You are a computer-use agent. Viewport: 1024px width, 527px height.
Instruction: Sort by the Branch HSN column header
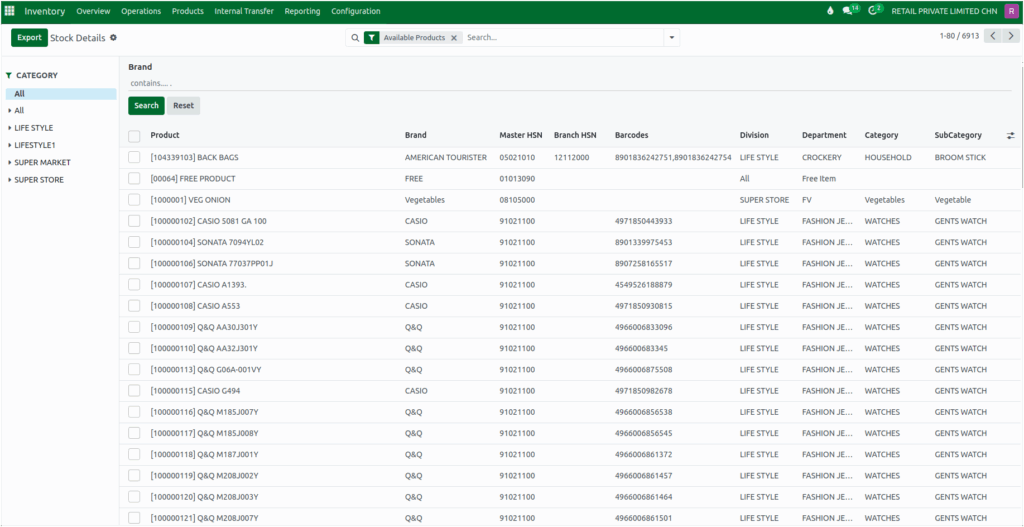575,135
